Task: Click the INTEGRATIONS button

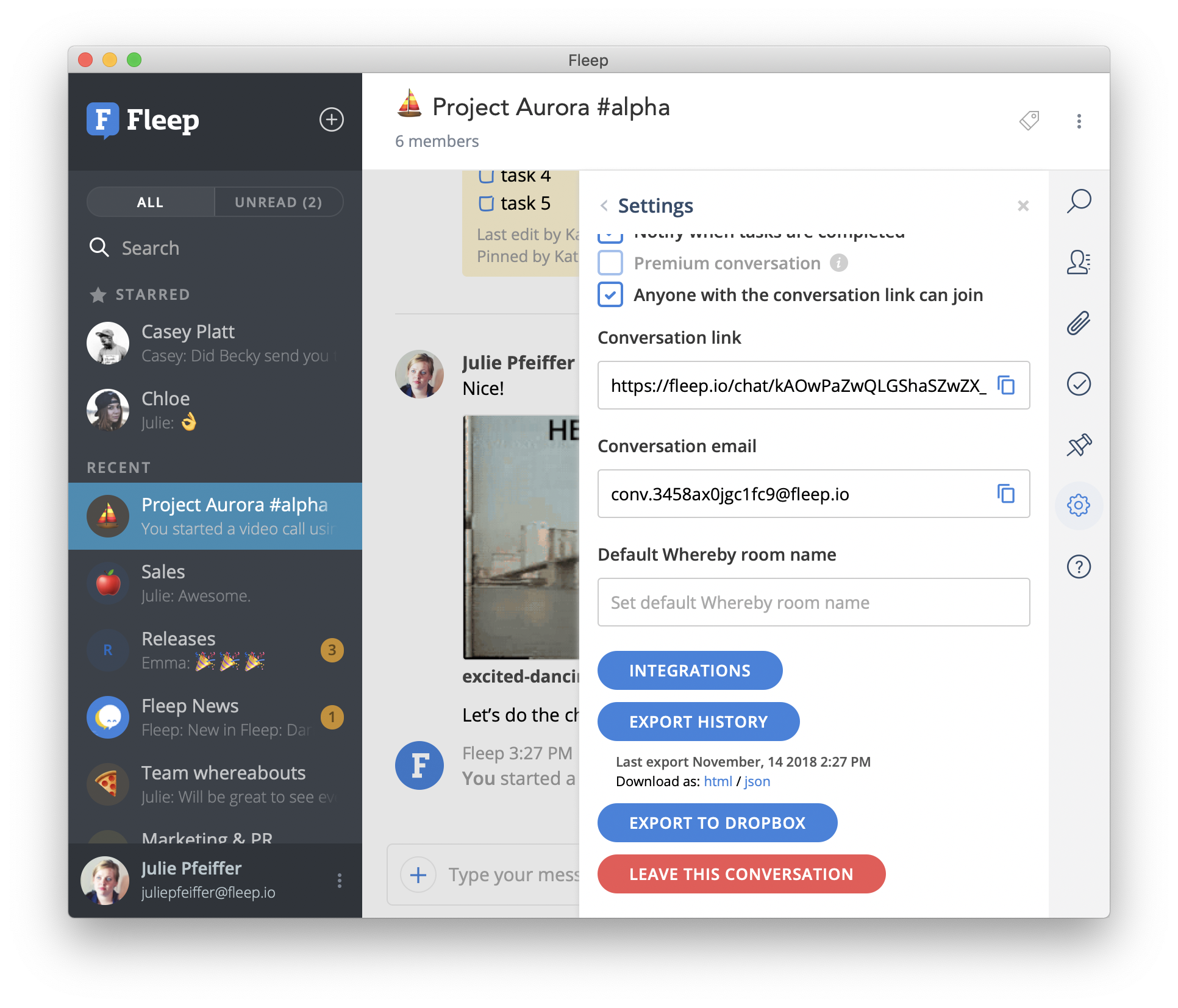Action: click(x=690, y=670)
